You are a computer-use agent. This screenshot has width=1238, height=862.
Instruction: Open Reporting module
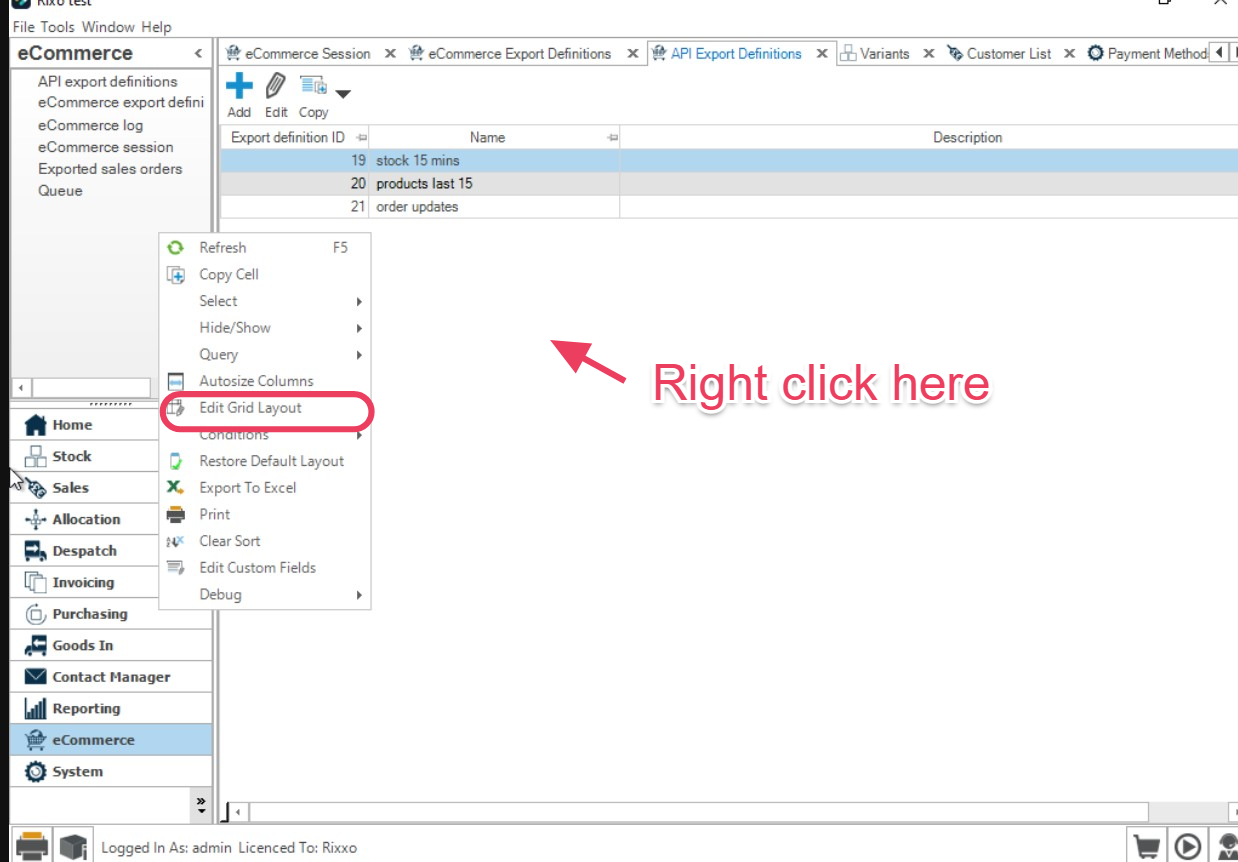pyautogui.click(x=111, y=708)
